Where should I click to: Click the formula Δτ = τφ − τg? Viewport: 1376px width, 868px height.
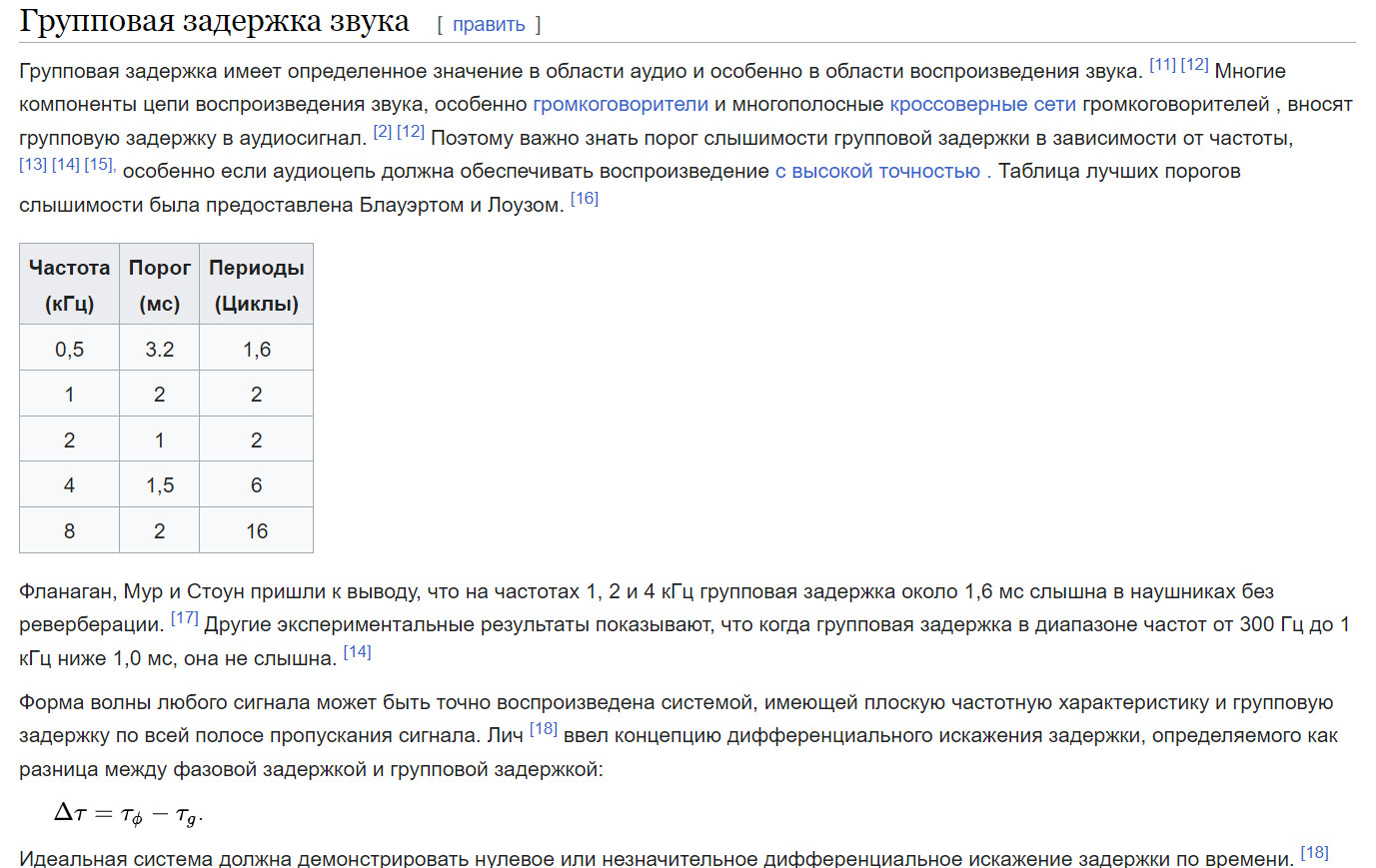pyautogui.click(x=129, y=814)
